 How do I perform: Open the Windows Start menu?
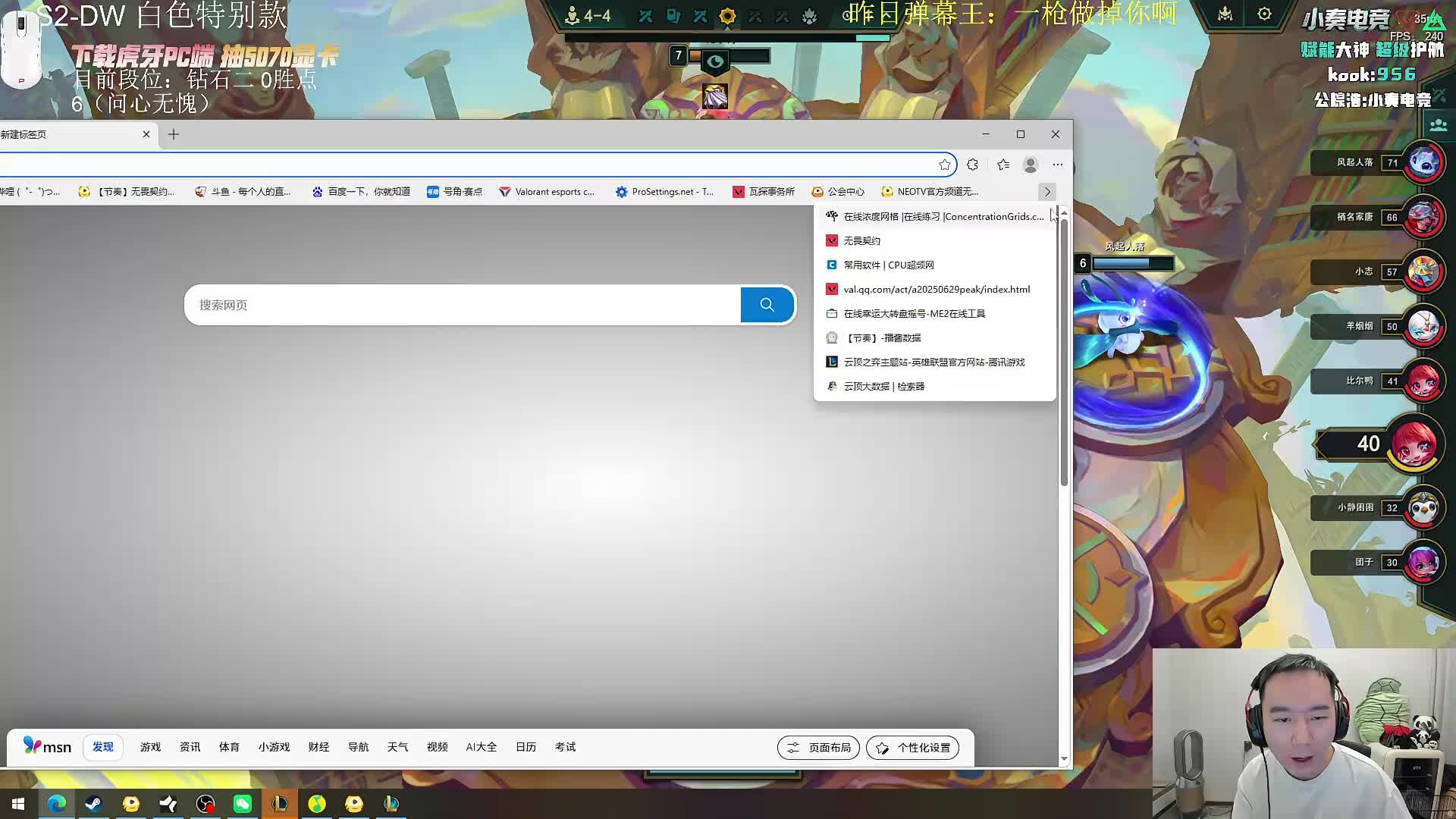[x=18, y=804]
